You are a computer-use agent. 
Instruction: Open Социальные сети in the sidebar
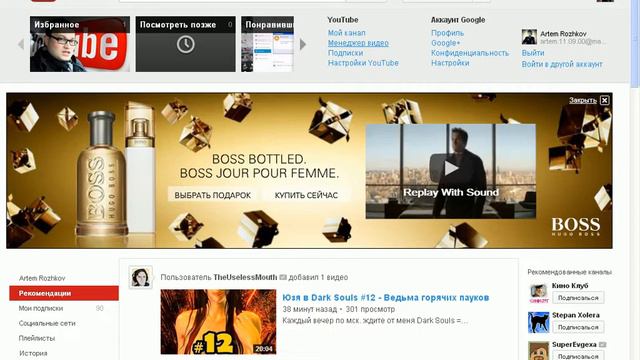pos(47,323)
